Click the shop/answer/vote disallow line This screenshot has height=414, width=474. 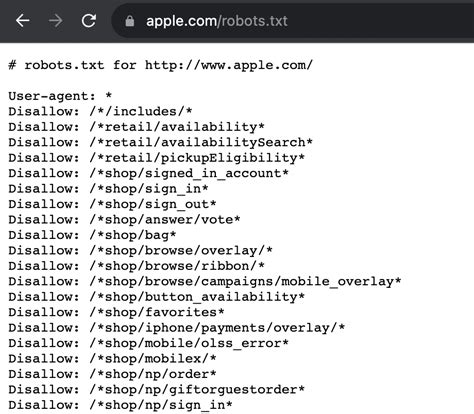[124, 220]
